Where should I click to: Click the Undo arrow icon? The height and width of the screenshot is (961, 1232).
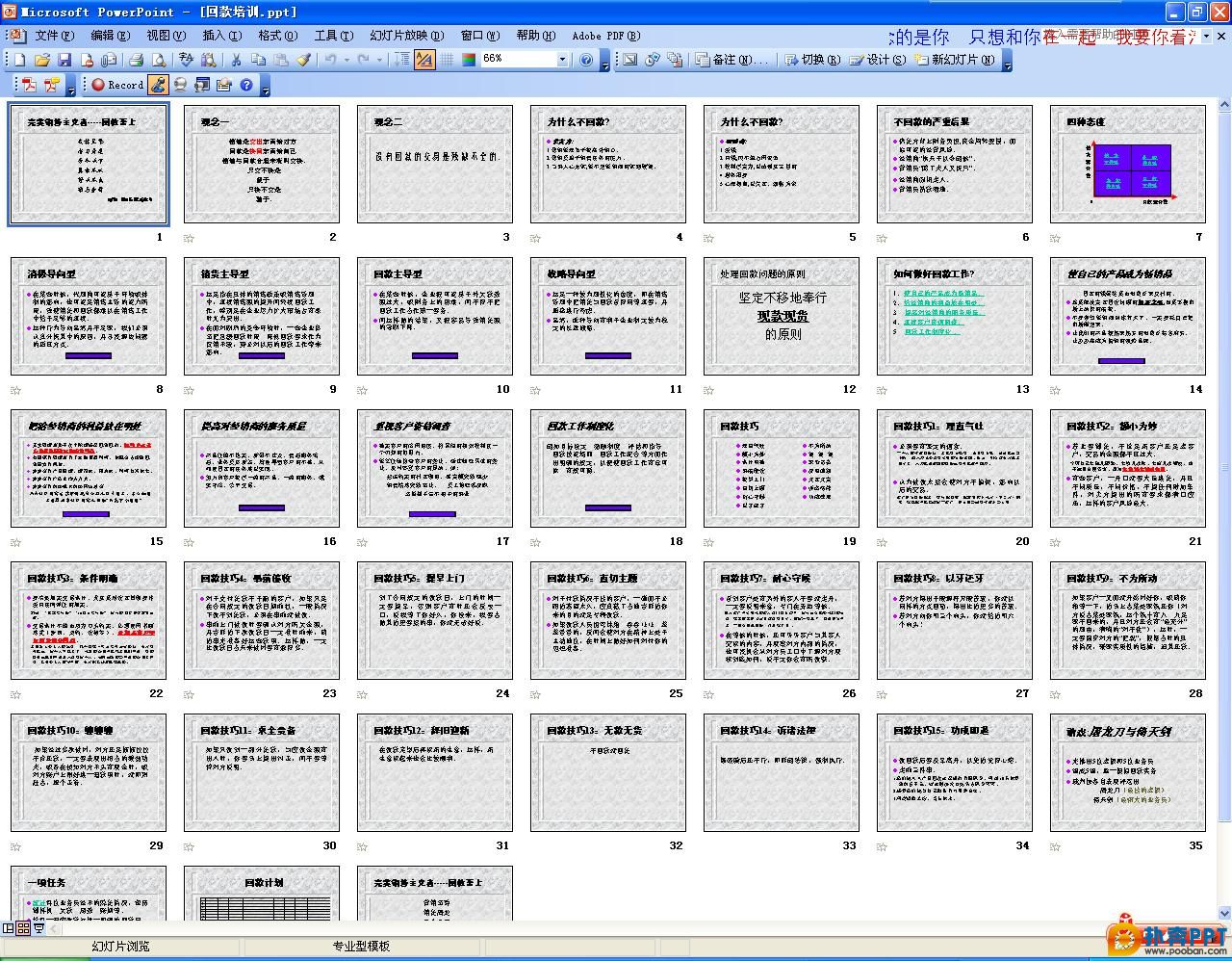click(x=330, y=60)
